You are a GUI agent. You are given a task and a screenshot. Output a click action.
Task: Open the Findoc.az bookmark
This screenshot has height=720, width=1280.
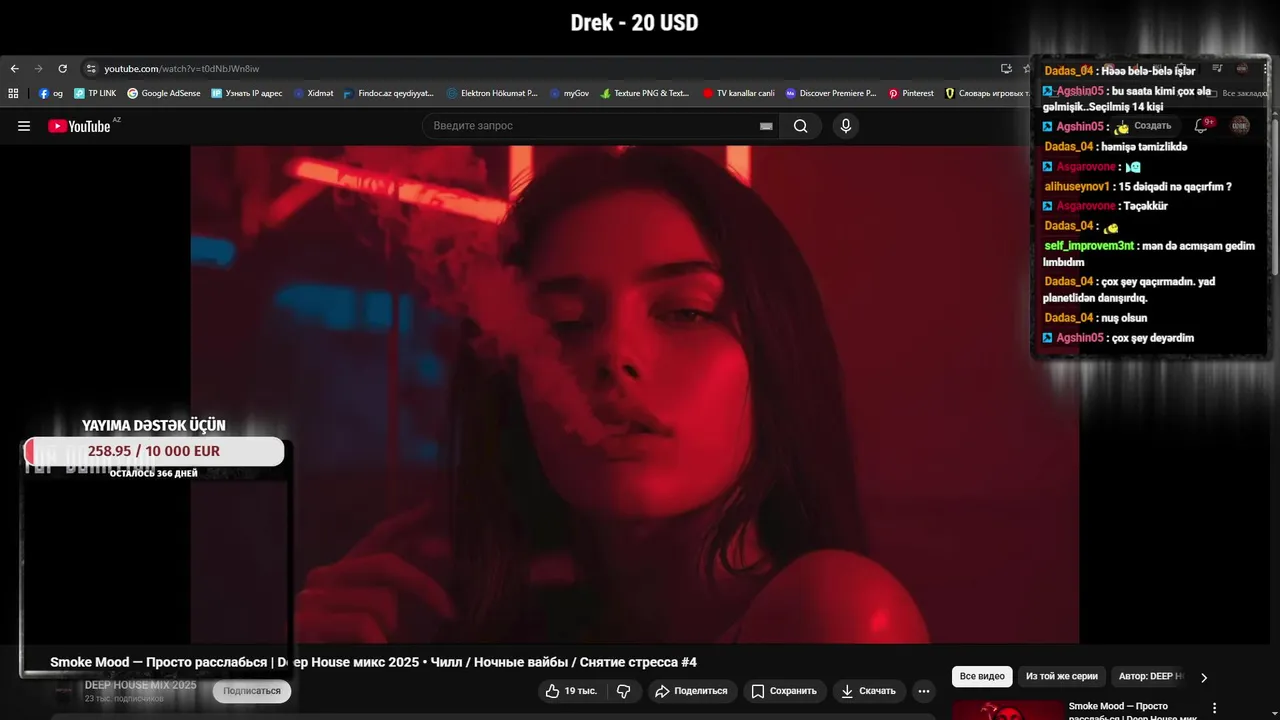click(x=388, y=93)
